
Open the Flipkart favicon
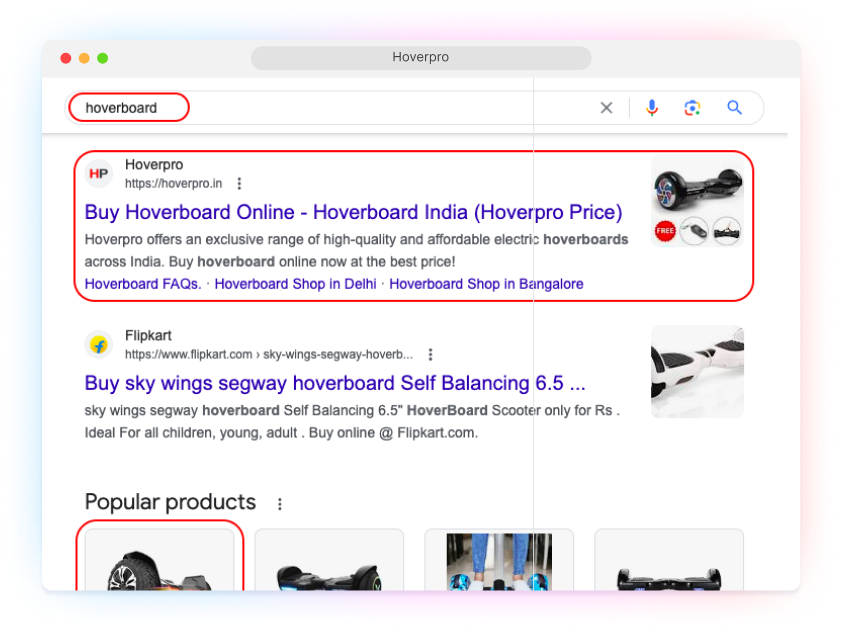(99, 345)
